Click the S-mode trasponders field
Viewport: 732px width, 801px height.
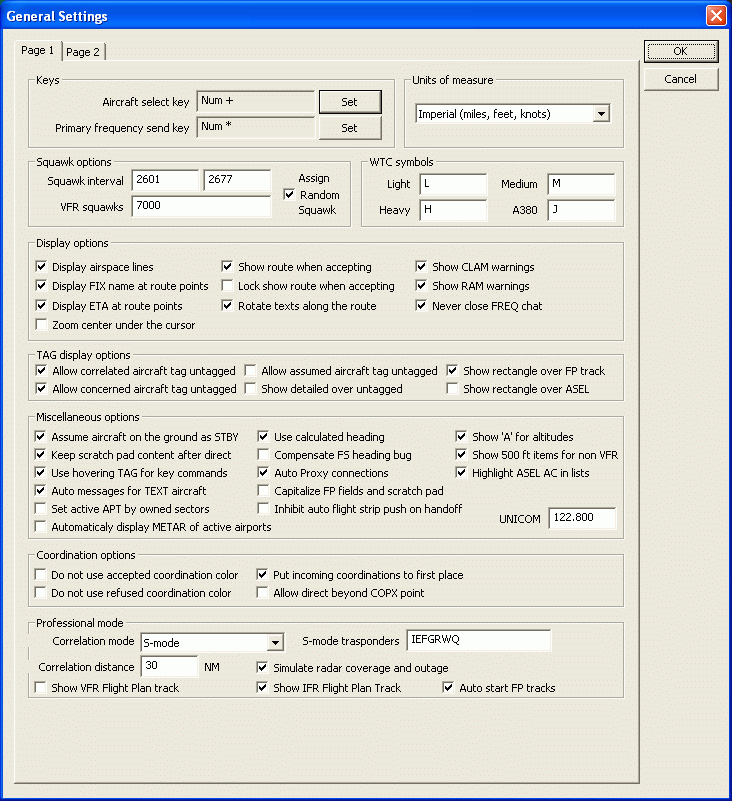pyautogui.click(x=479, y=640)
